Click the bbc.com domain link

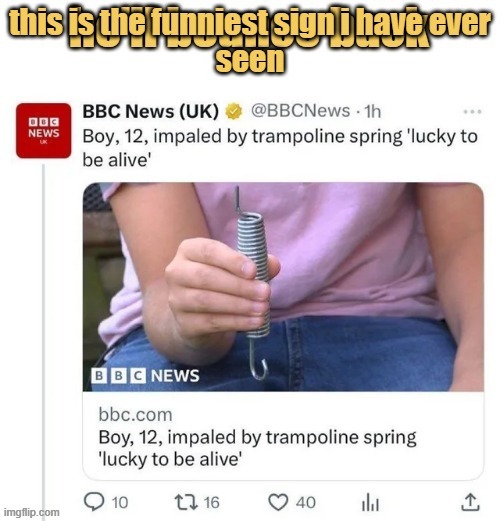point(135,415)
